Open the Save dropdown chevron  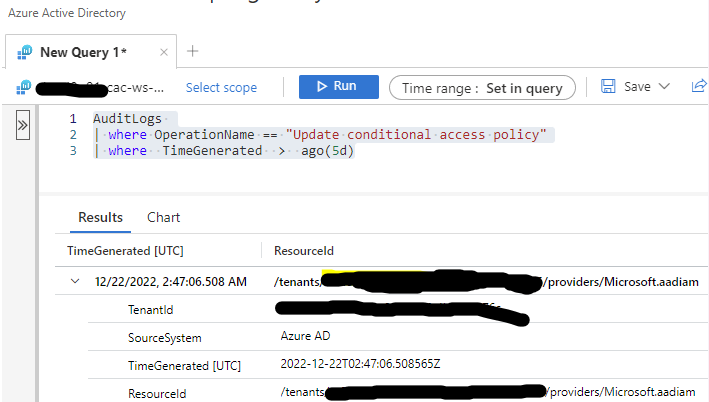[664, 86]
